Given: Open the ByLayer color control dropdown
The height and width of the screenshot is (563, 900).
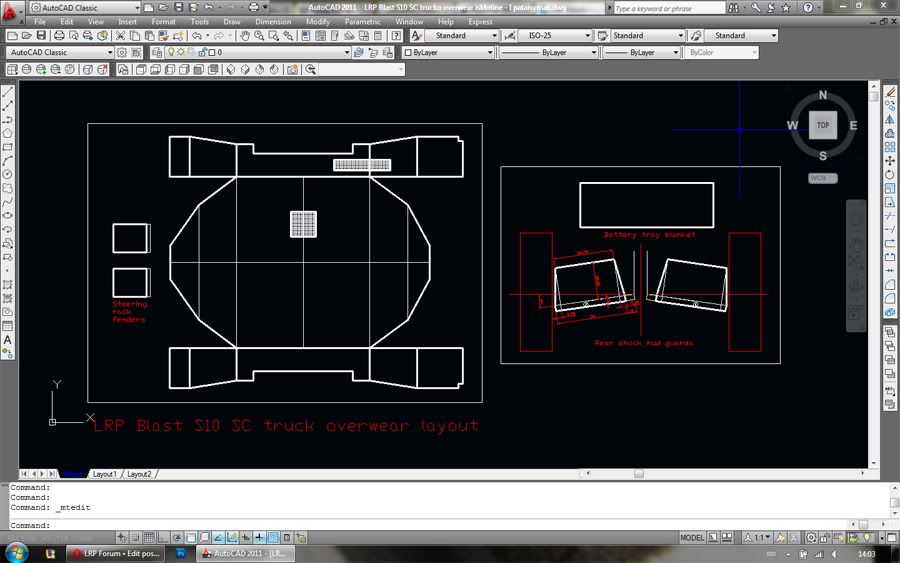Looking at the screenshot, I should [490, 52].
